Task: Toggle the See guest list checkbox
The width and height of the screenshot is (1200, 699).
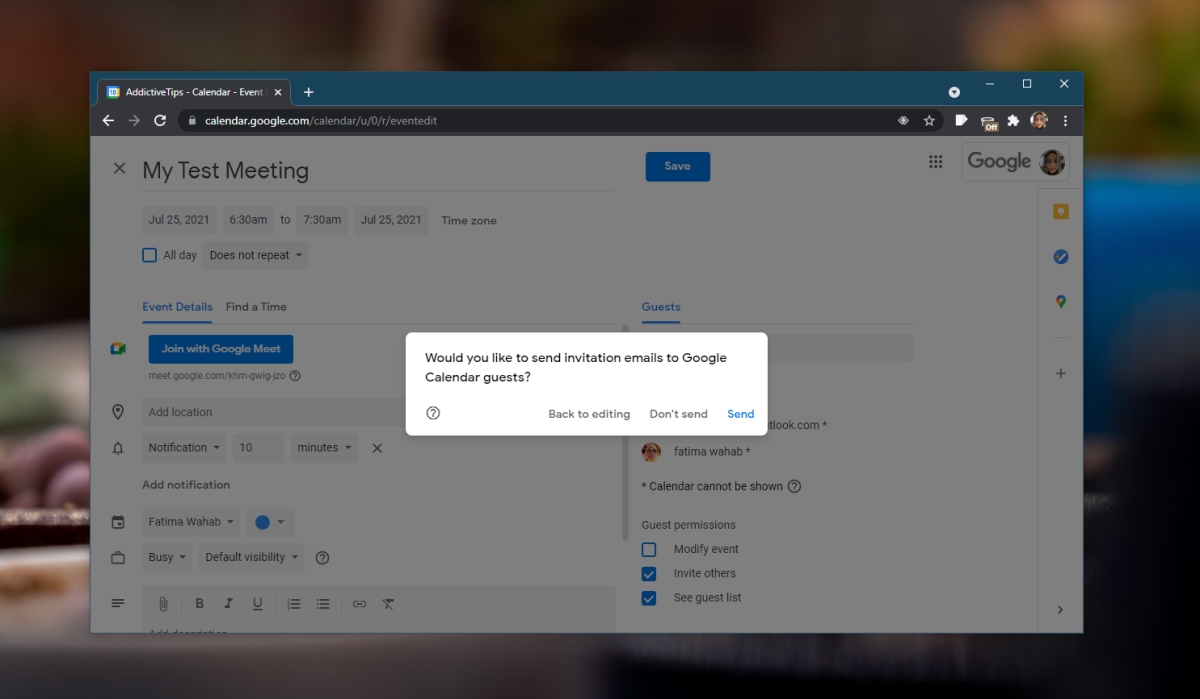Action: pos(649,598)
